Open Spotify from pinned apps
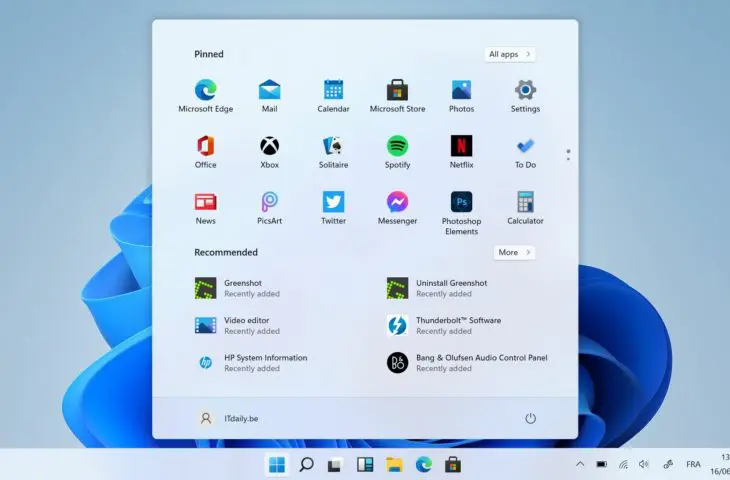 coord(397,152)
